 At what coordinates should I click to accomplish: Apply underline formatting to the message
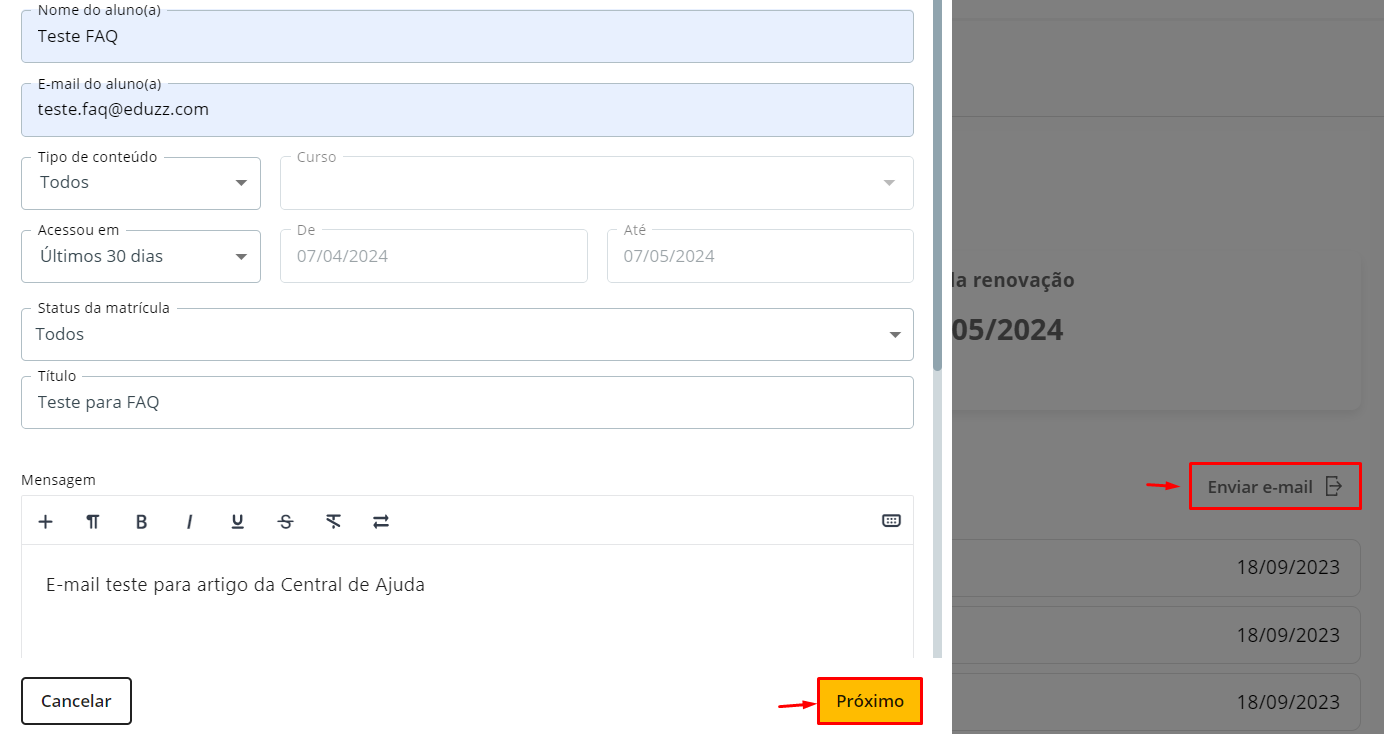[x=237, y=521]
